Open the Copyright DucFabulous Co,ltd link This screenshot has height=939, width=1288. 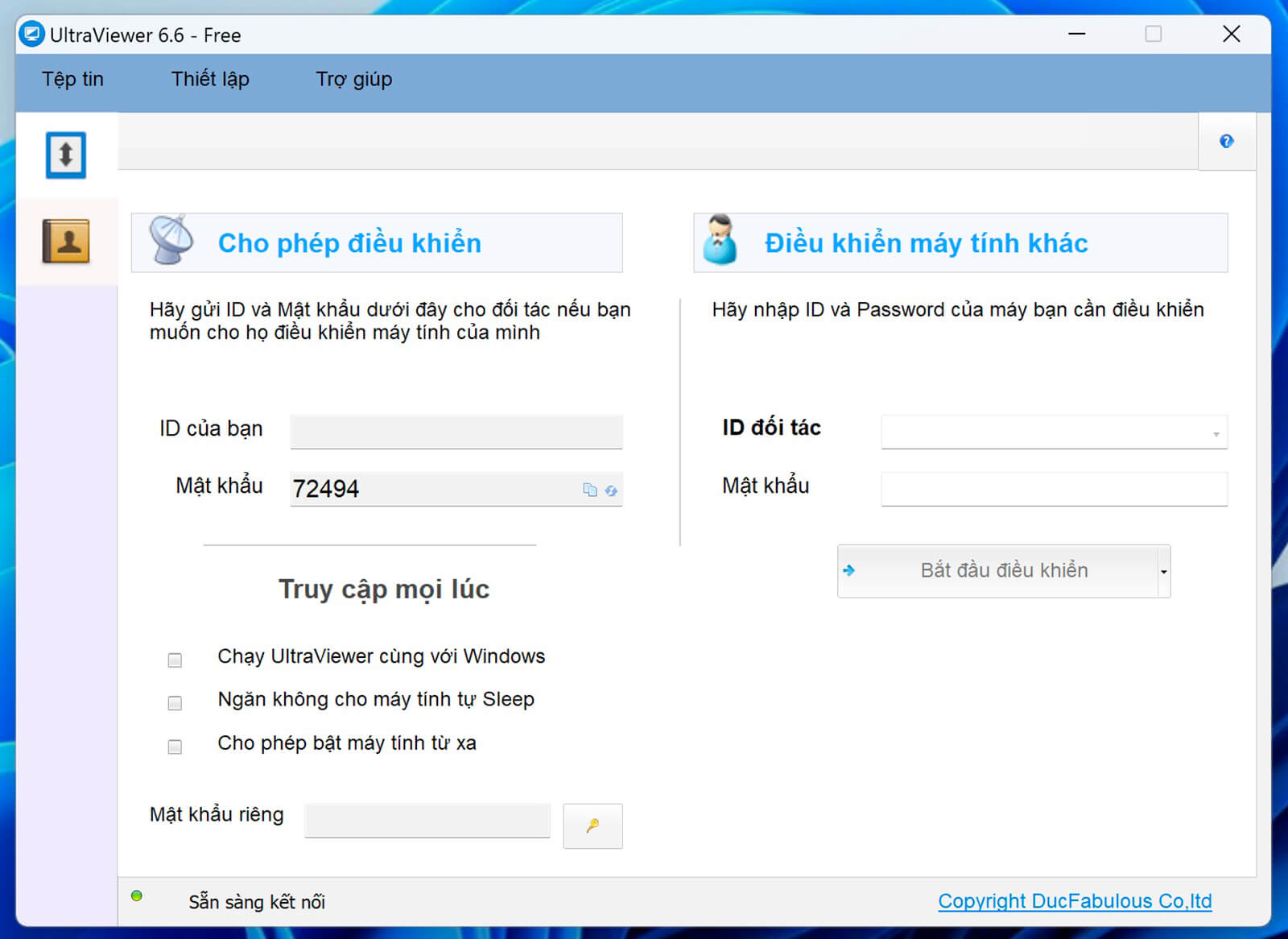point(1075,901)
